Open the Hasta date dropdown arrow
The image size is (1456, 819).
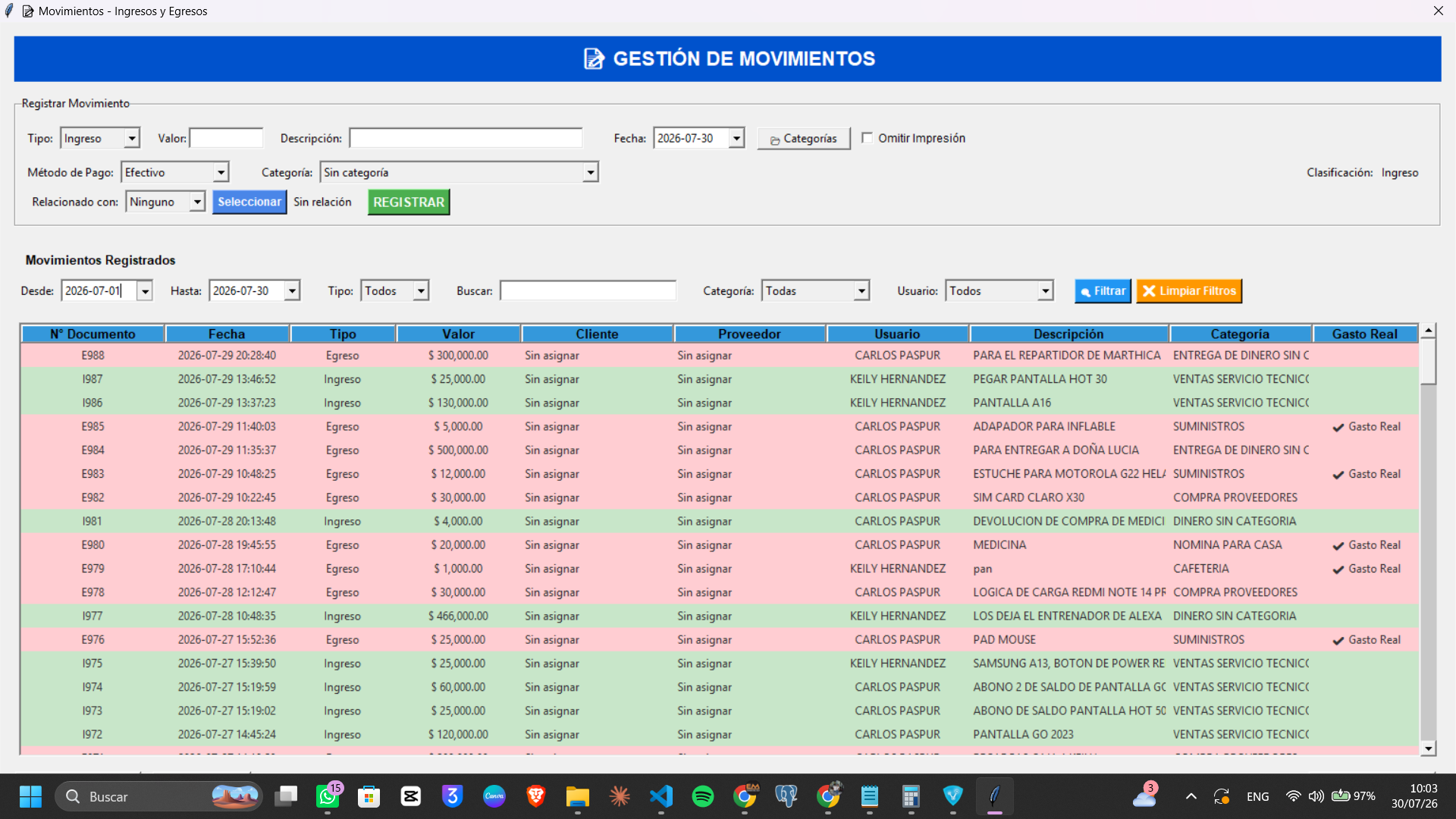tap(292, 291)
